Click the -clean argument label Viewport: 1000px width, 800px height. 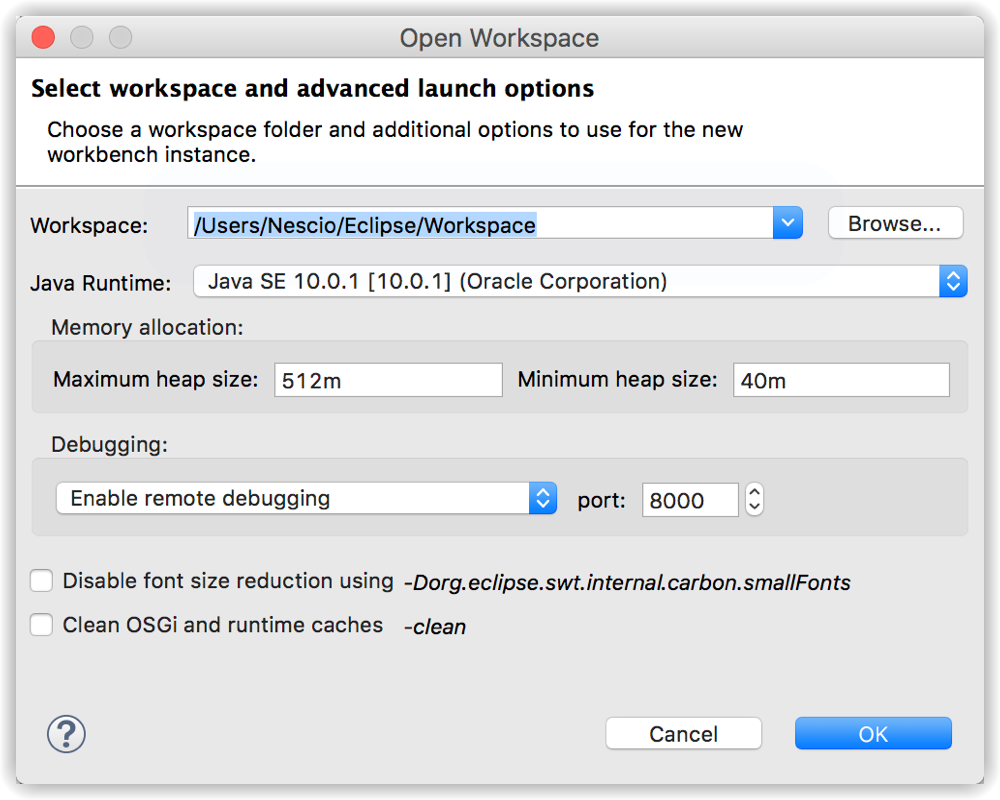click(435, 626)
